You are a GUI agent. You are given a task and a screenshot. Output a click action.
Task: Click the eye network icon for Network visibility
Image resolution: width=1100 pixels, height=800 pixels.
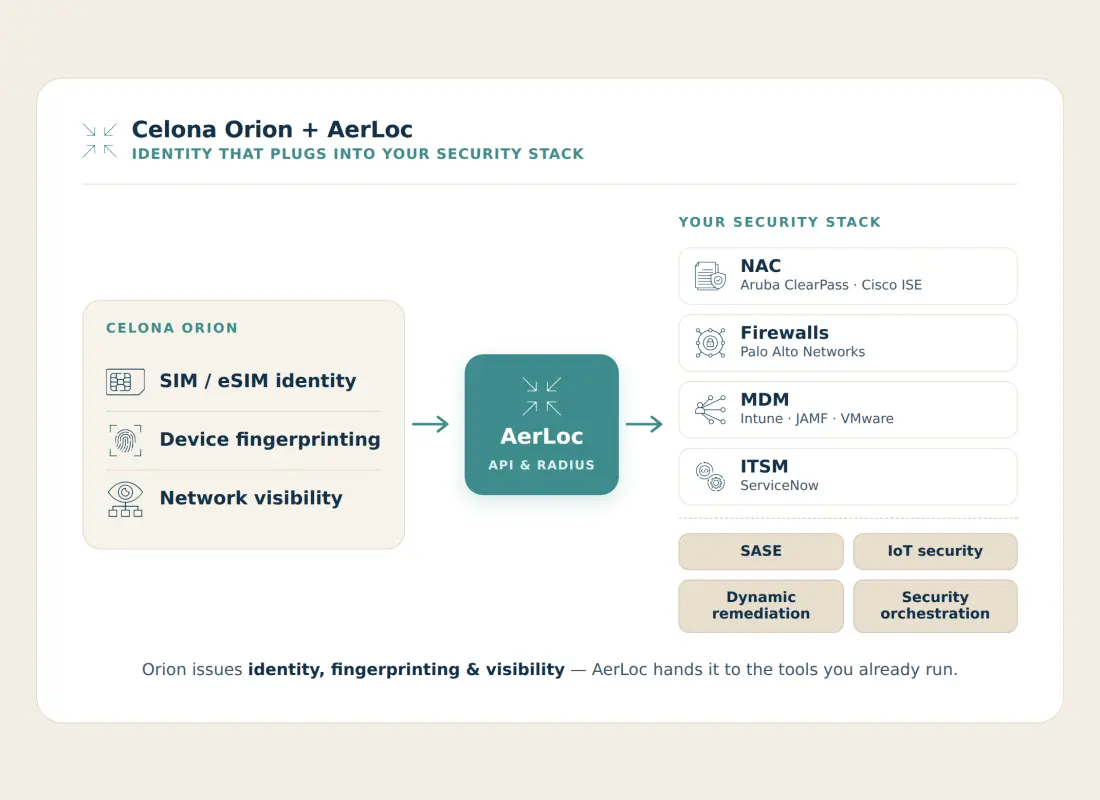tap(126, 499)
